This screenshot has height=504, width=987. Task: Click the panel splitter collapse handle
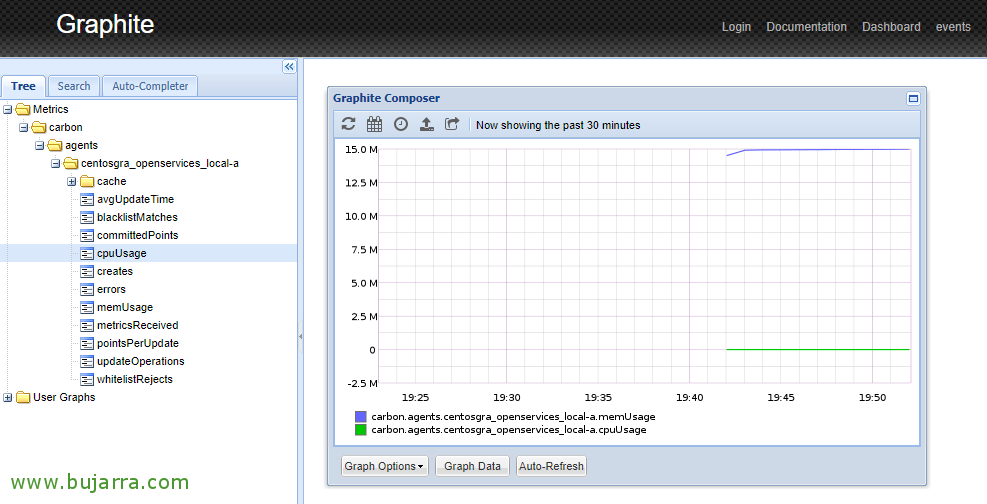(x=300, y=337)
